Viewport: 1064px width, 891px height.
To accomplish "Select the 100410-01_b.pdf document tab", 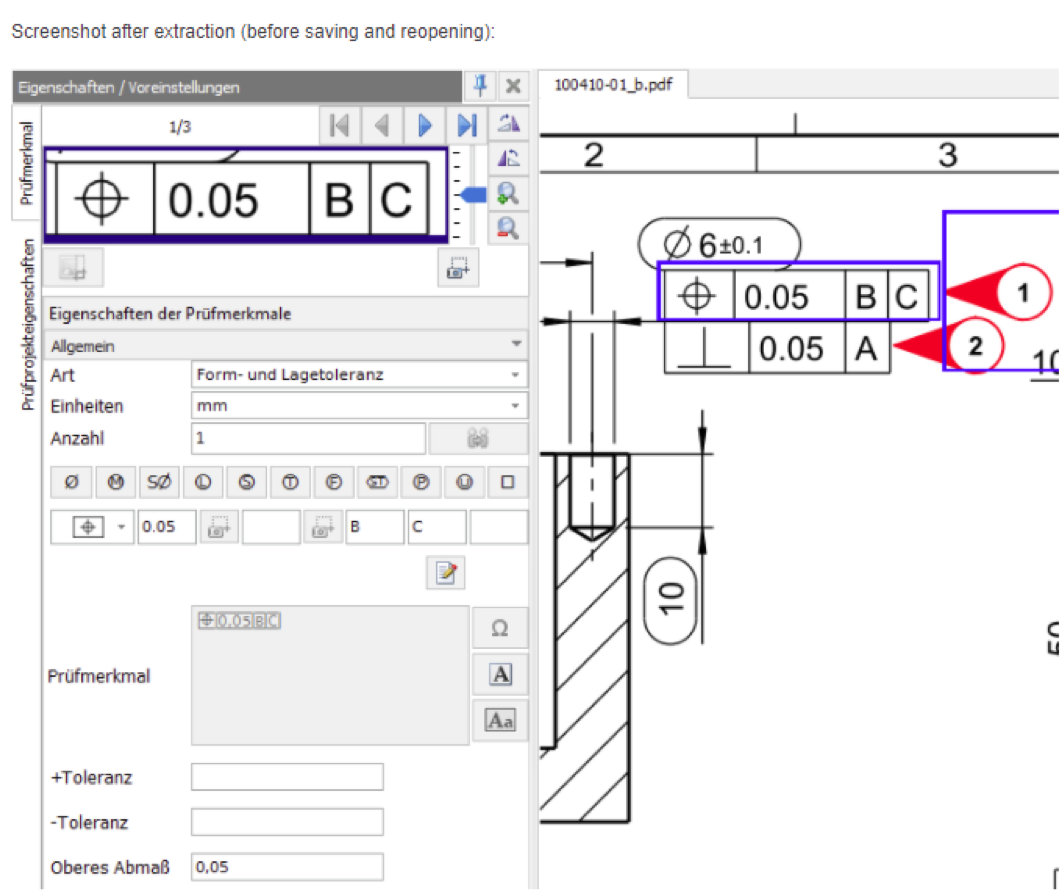I will click(613, 85).
